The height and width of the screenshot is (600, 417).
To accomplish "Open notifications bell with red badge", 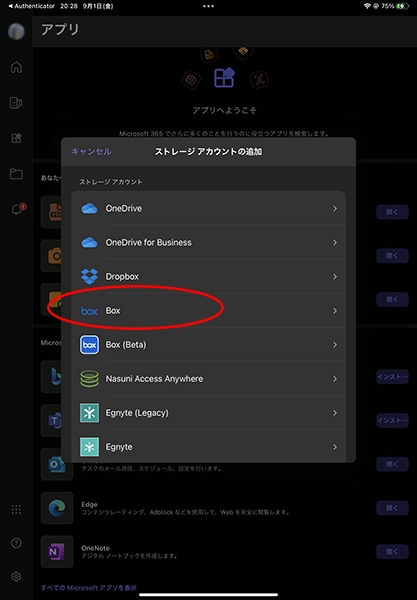I will click(18, 209).
